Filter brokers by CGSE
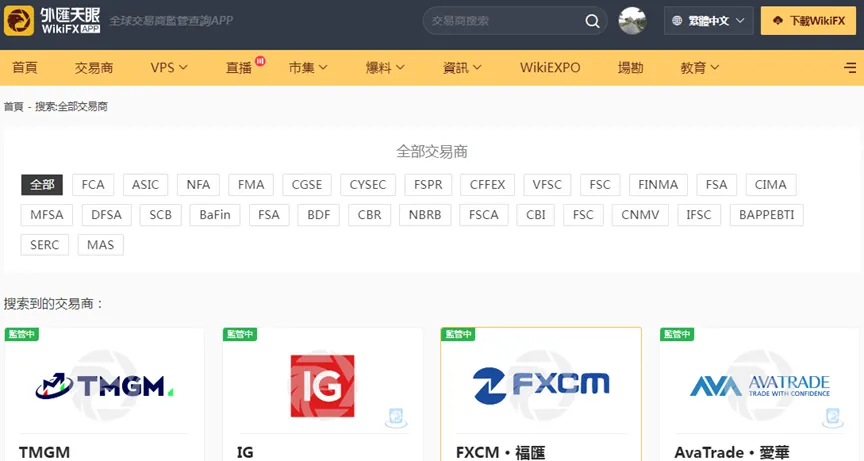This screenshot has height=461, width=864. pyautogui.click(x=307, y=185)
